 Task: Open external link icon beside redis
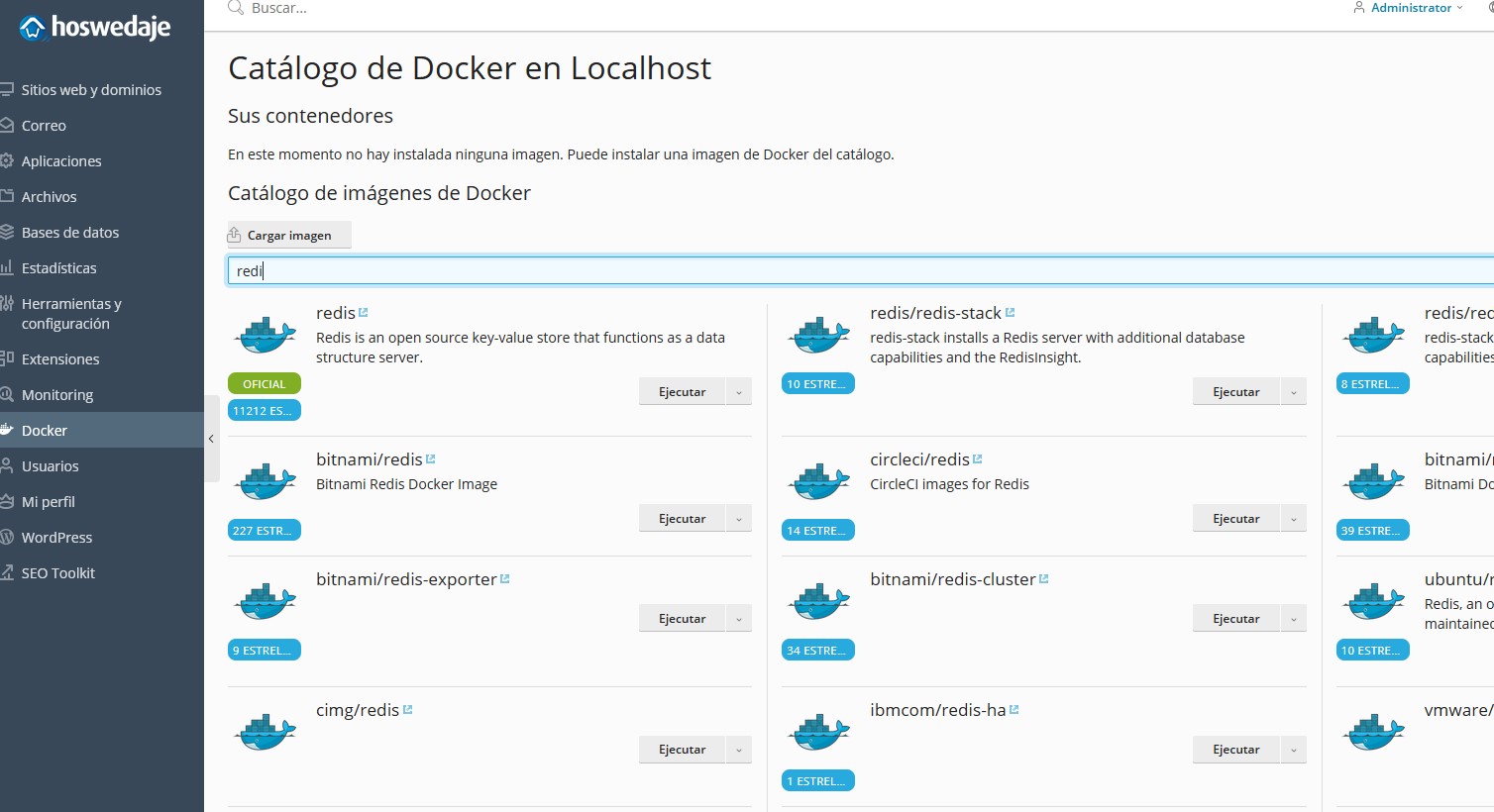(364, 312)
